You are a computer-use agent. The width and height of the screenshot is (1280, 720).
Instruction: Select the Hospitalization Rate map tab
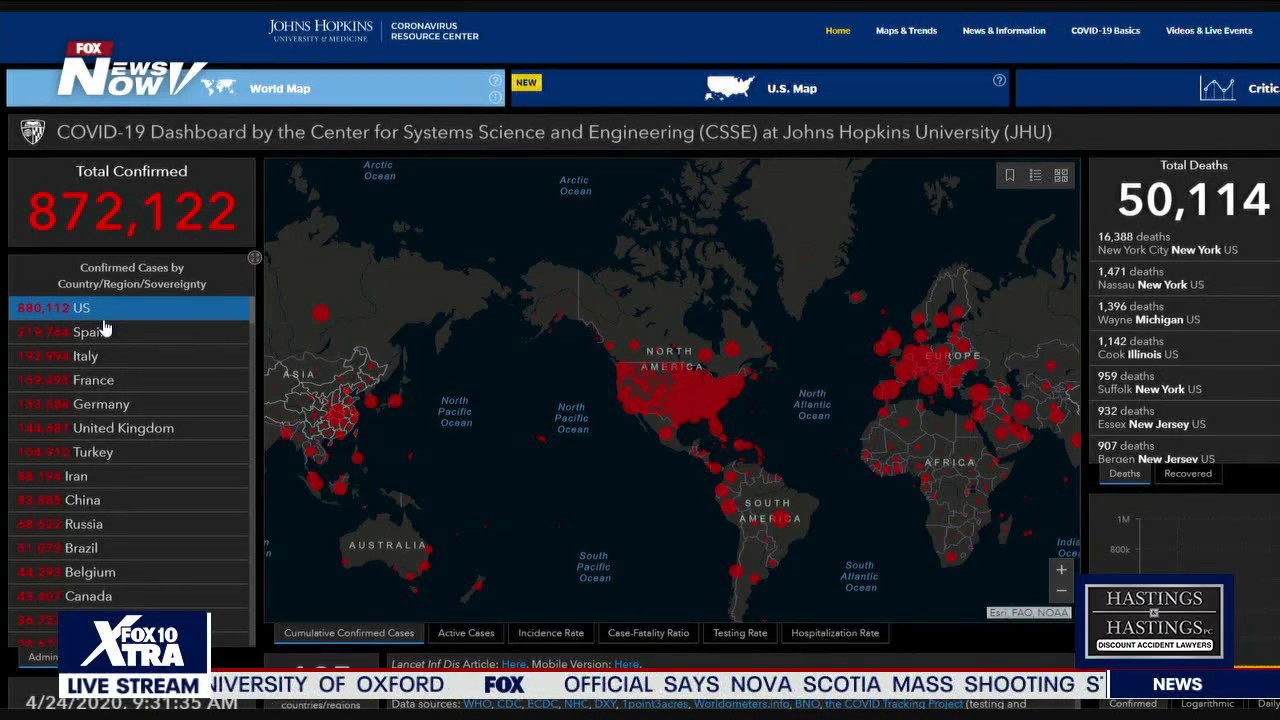(835, 633)
